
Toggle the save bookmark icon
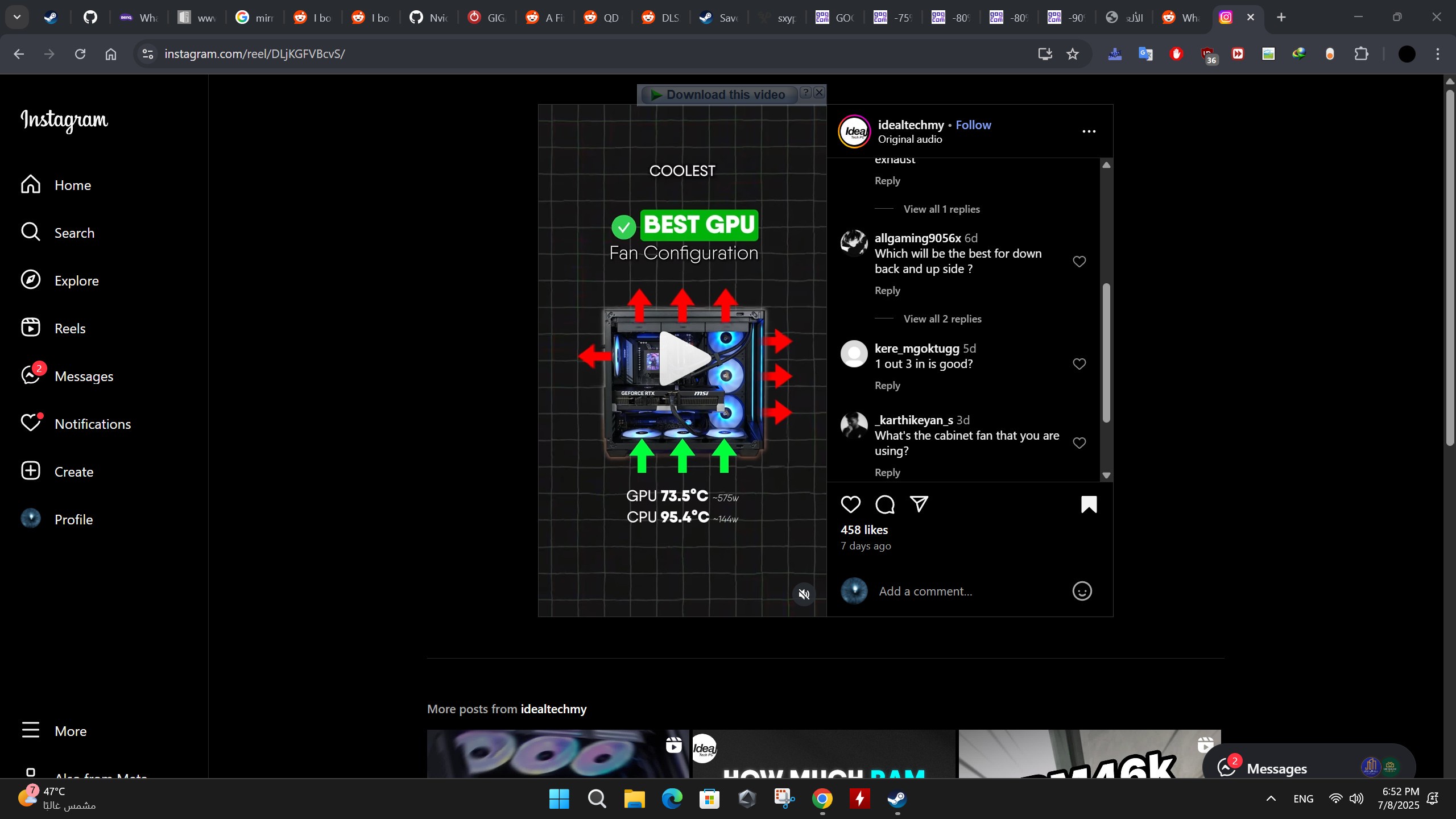(x=1089, y=504)
